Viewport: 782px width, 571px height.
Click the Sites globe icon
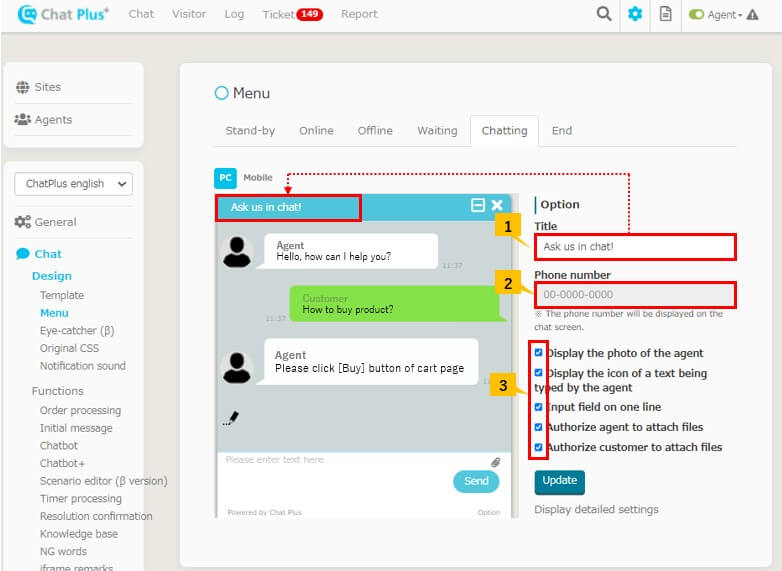tap(22, 87)
